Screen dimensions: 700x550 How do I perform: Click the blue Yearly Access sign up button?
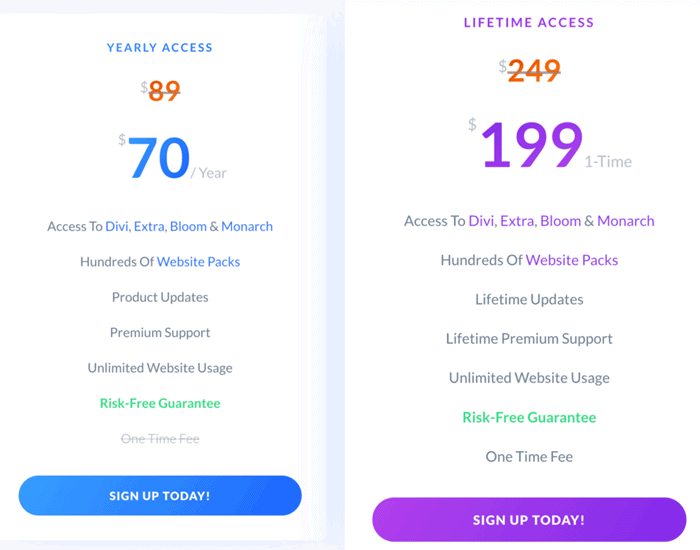coord(160,496)
